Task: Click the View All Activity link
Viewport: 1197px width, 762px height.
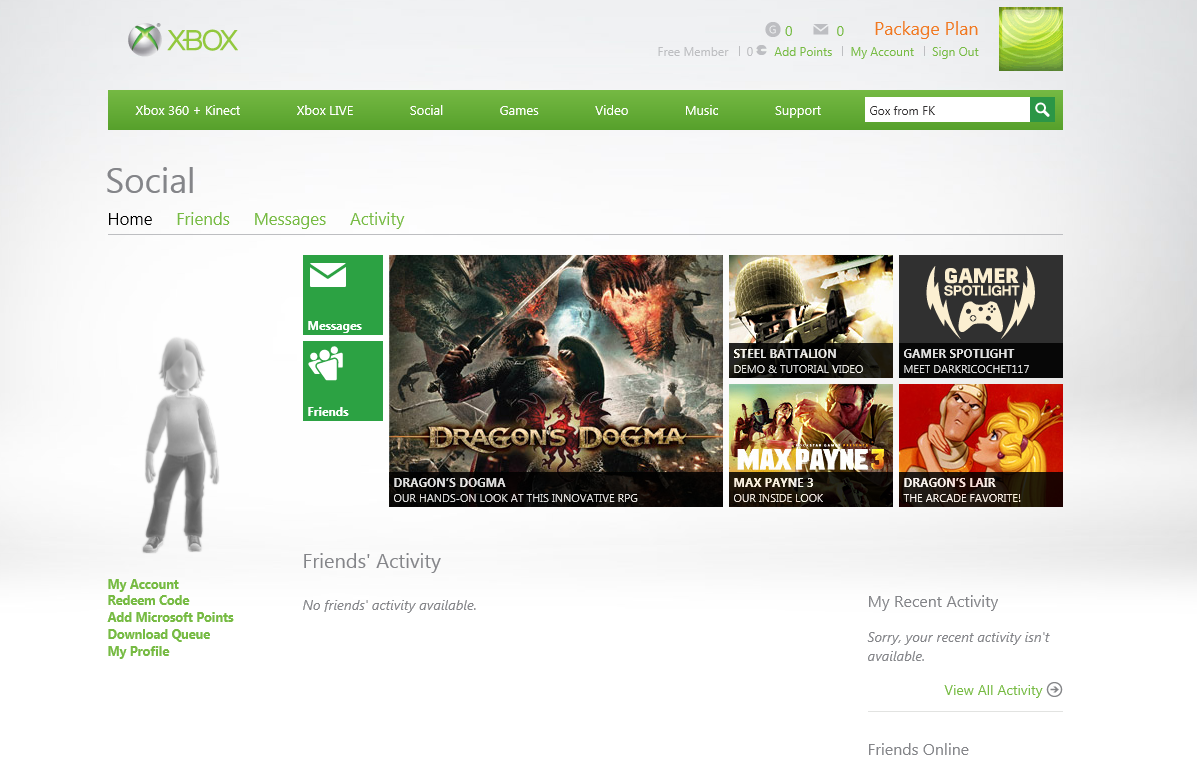Action: pos(993,690)
